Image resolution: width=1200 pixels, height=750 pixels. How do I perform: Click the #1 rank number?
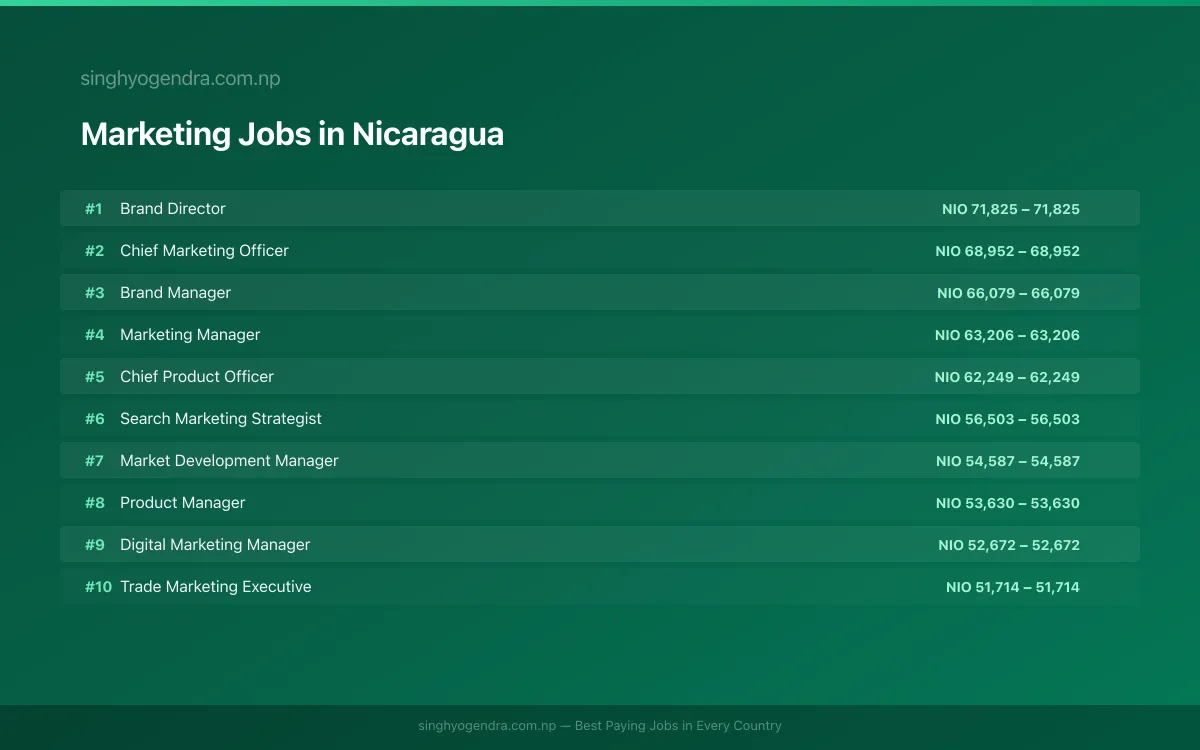[x=94, y=209]
